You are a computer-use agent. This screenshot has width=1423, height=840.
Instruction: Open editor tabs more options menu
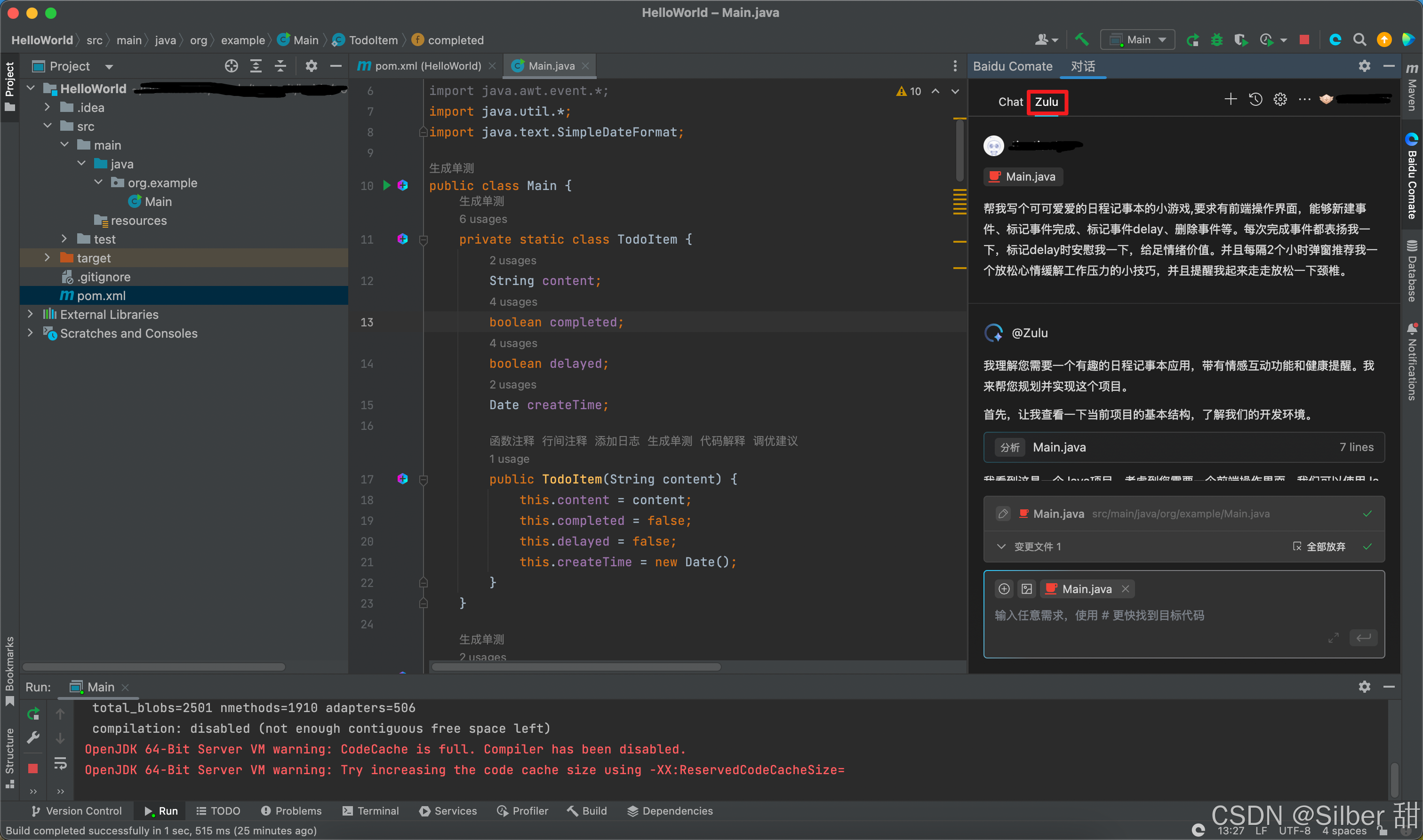point(955,66)
